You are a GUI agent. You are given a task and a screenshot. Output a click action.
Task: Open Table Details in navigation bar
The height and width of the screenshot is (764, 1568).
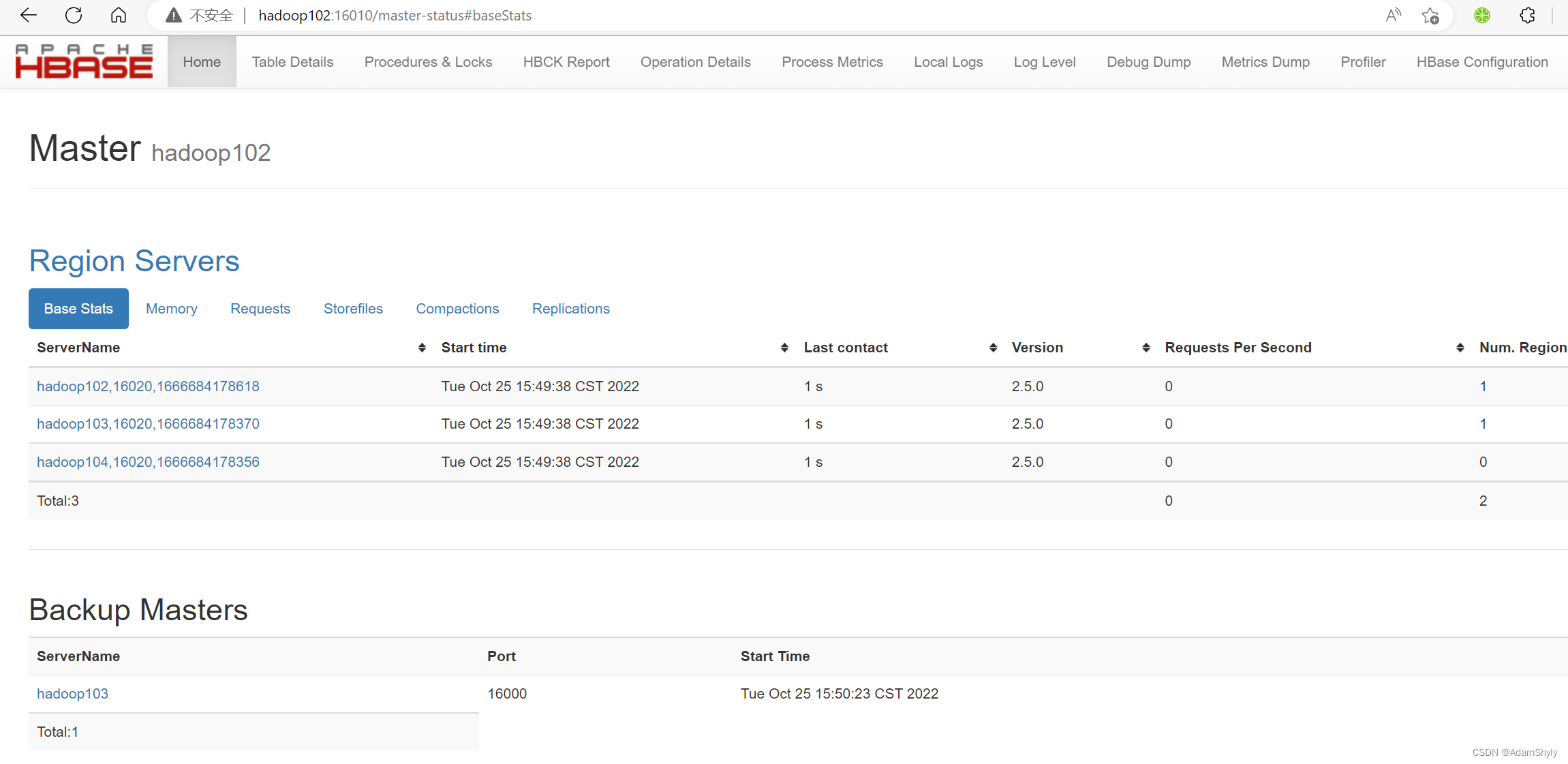pos(292,62)
